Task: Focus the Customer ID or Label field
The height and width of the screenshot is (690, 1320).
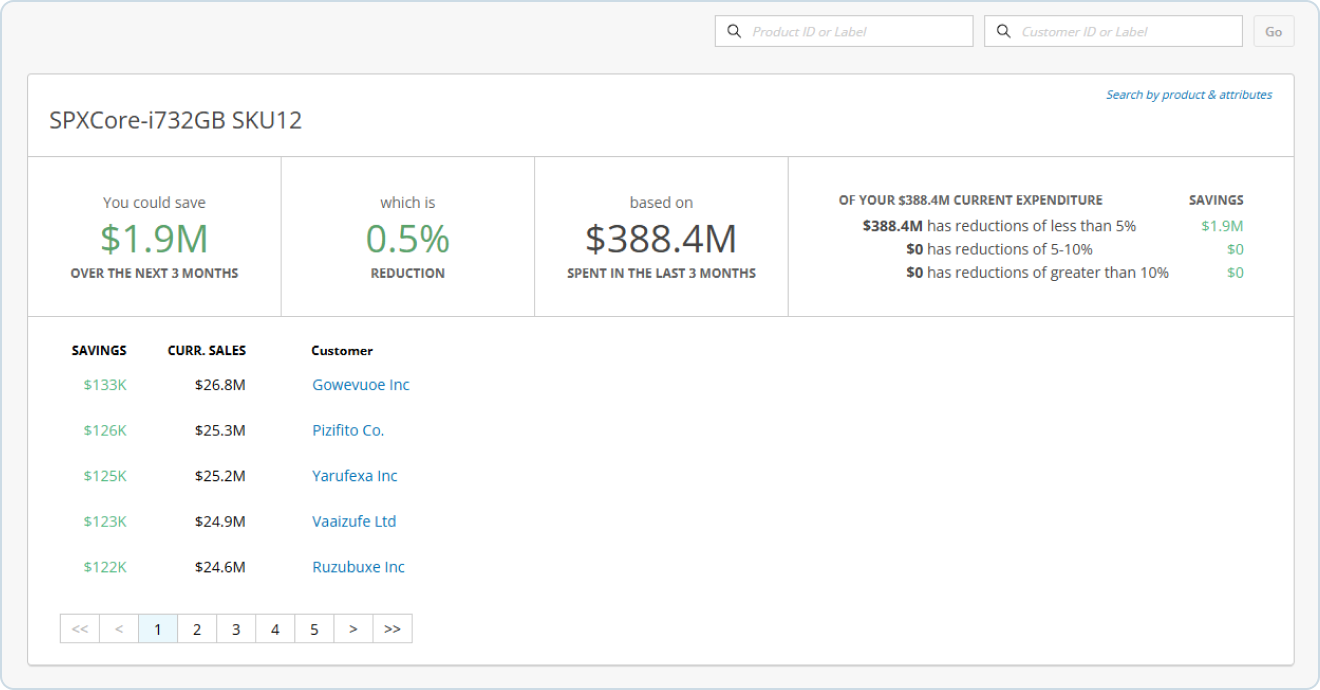Action: (1125, 32)
